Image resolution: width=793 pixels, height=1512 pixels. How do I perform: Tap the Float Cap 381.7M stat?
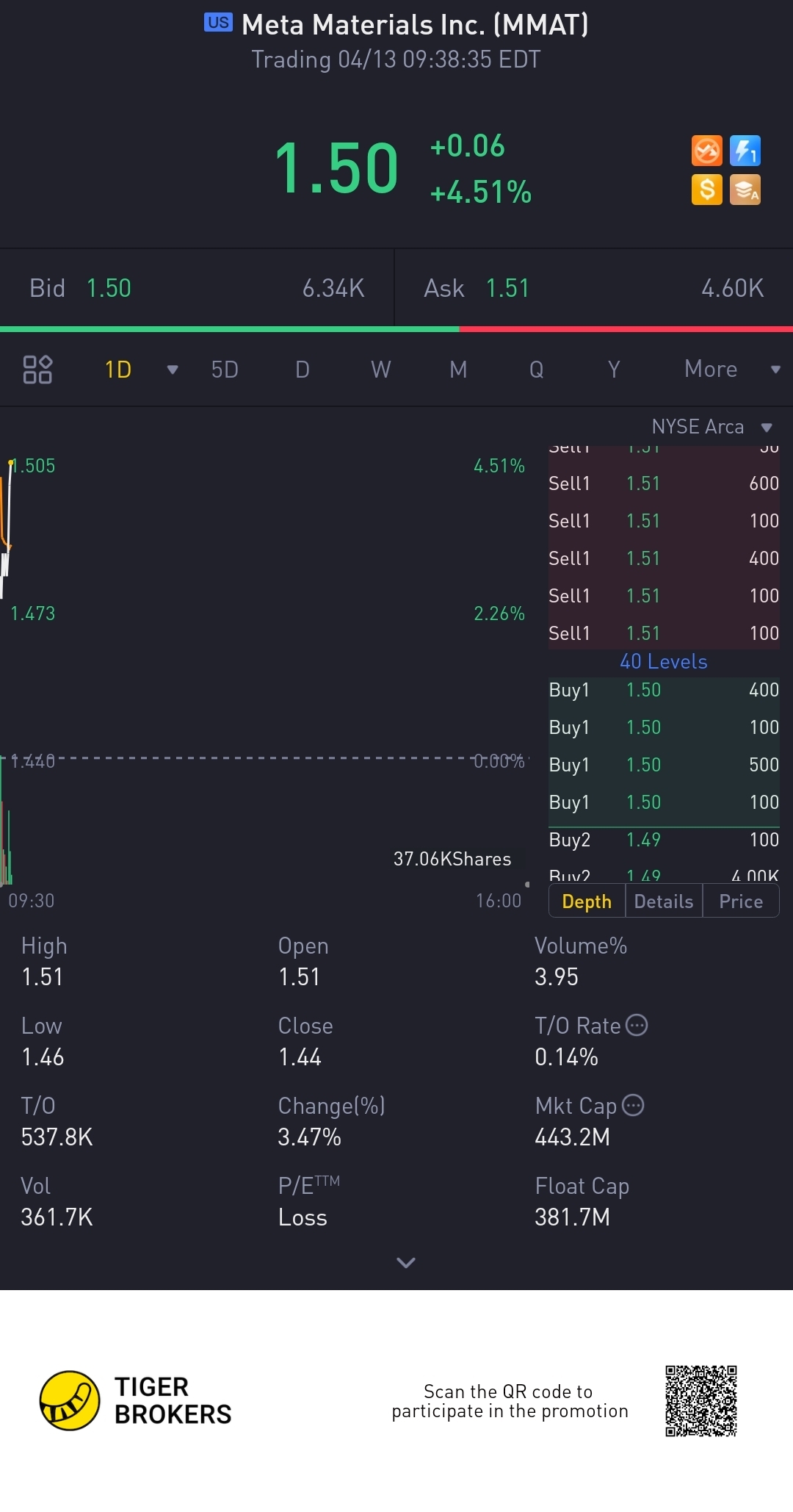point(582,1202)
